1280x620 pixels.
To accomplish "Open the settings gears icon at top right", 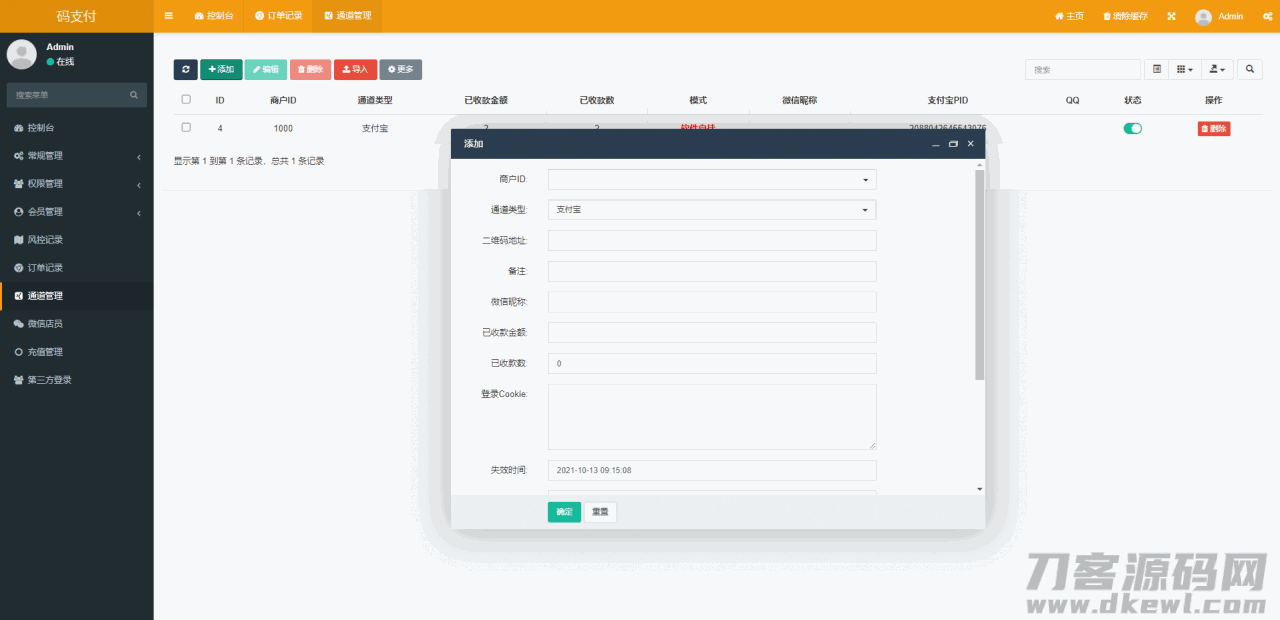I will click(1266, 16).
